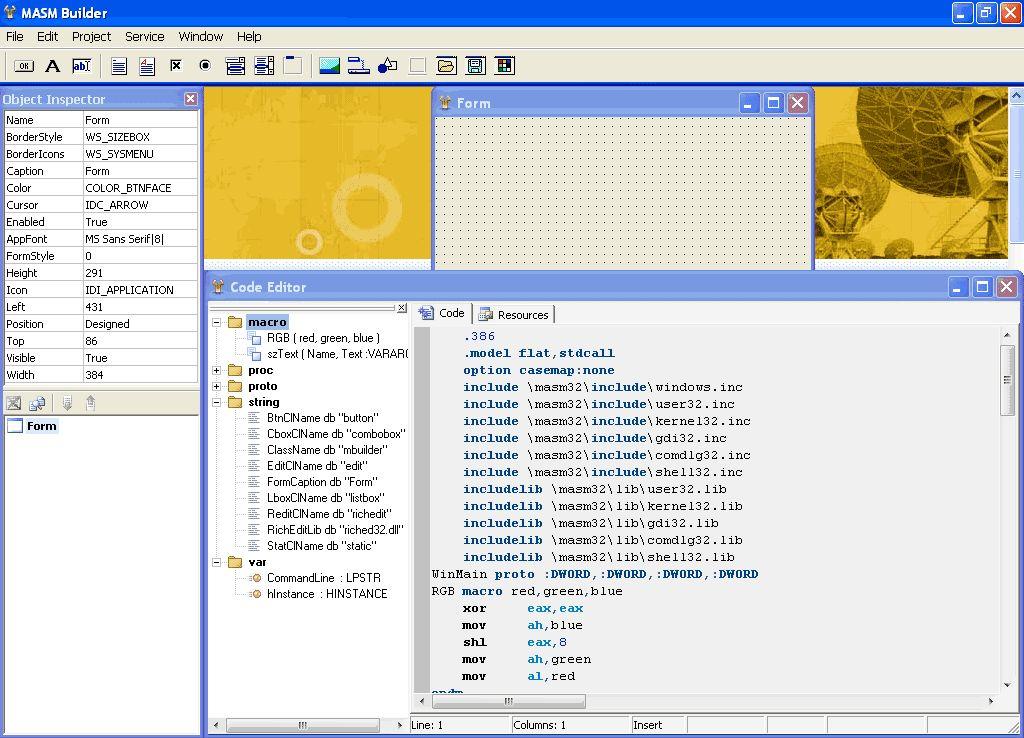1024x738 pixels.
Task: Expand the proc folder node
Action: tap(216, 370)
